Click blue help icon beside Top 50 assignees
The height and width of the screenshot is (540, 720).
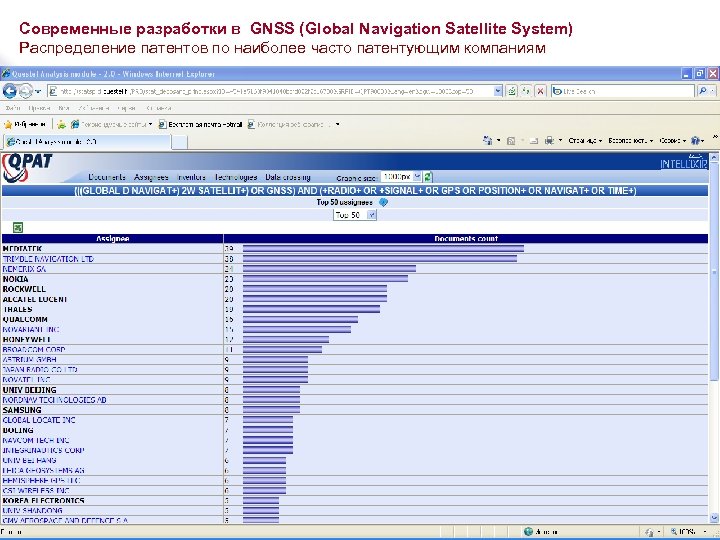click(x=383, y=202)
